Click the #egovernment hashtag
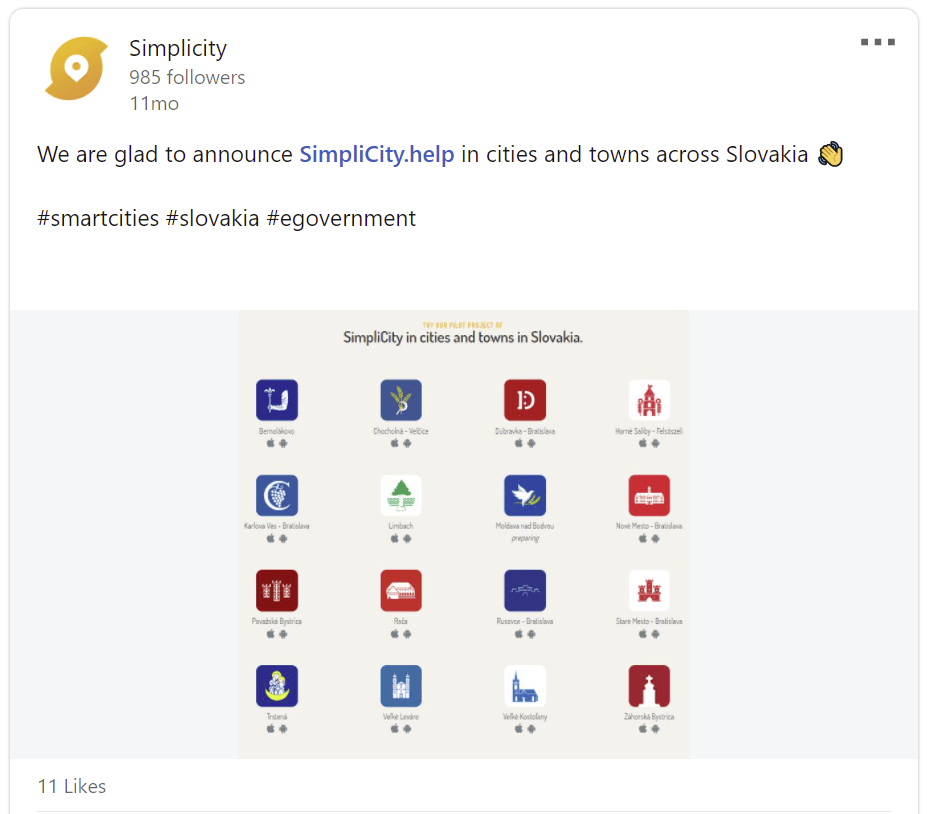 click(x=341, y=218)
